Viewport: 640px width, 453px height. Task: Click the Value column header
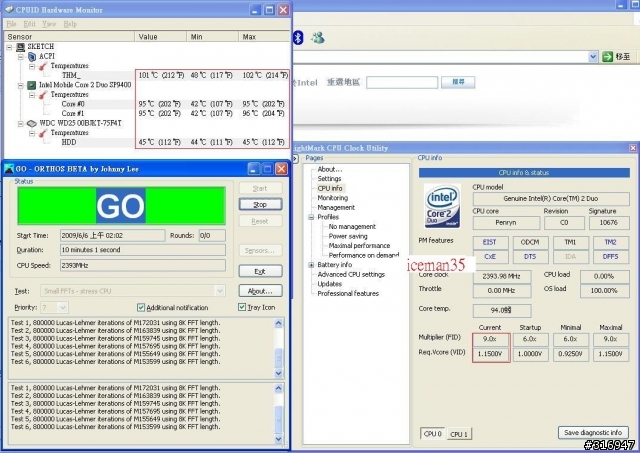[x=160, y=37]
